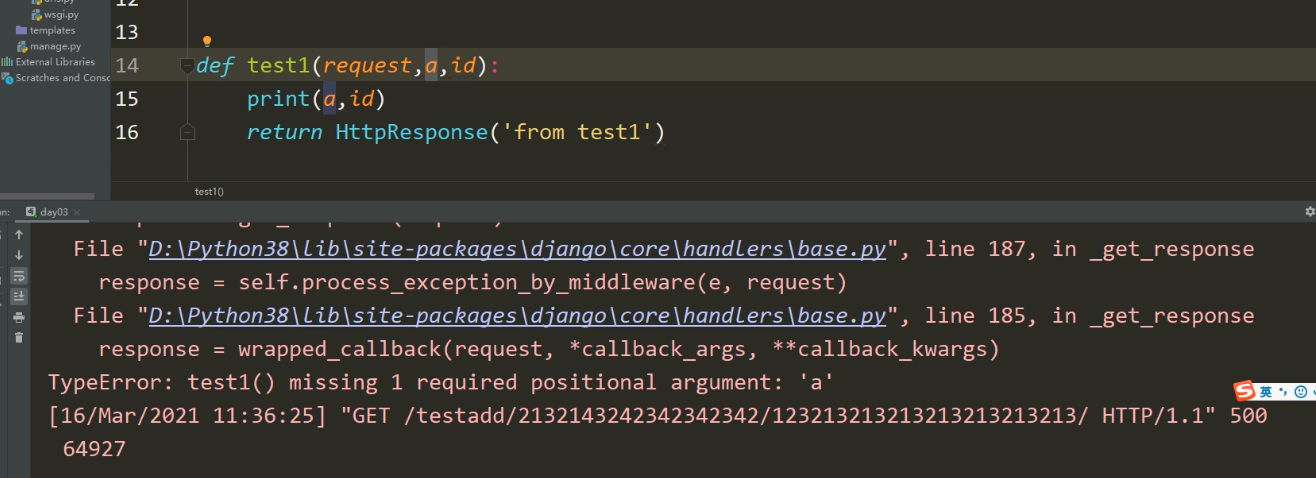Clear console with the trash icon
The height and width of the screenshot is (478, 1316).
[x=18, y=337]
